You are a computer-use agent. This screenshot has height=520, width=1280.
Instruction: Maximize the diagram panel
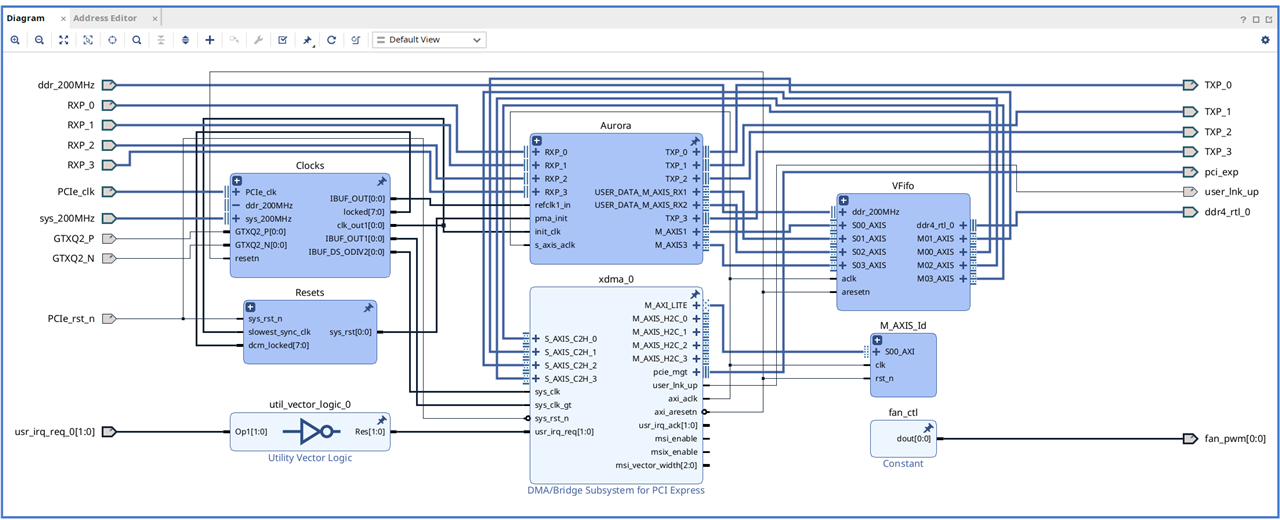[x=1256, y=19]
